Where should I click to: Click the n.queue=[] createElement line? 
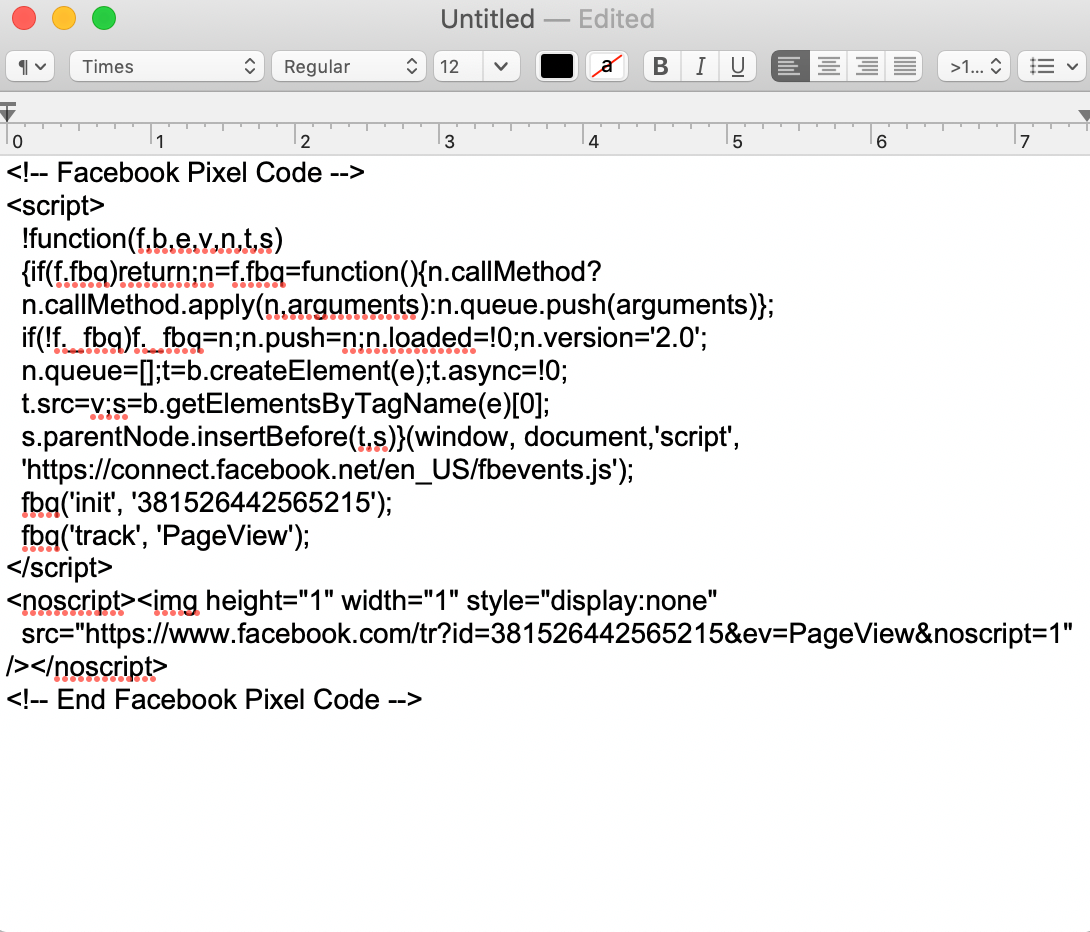coord(295,370)
